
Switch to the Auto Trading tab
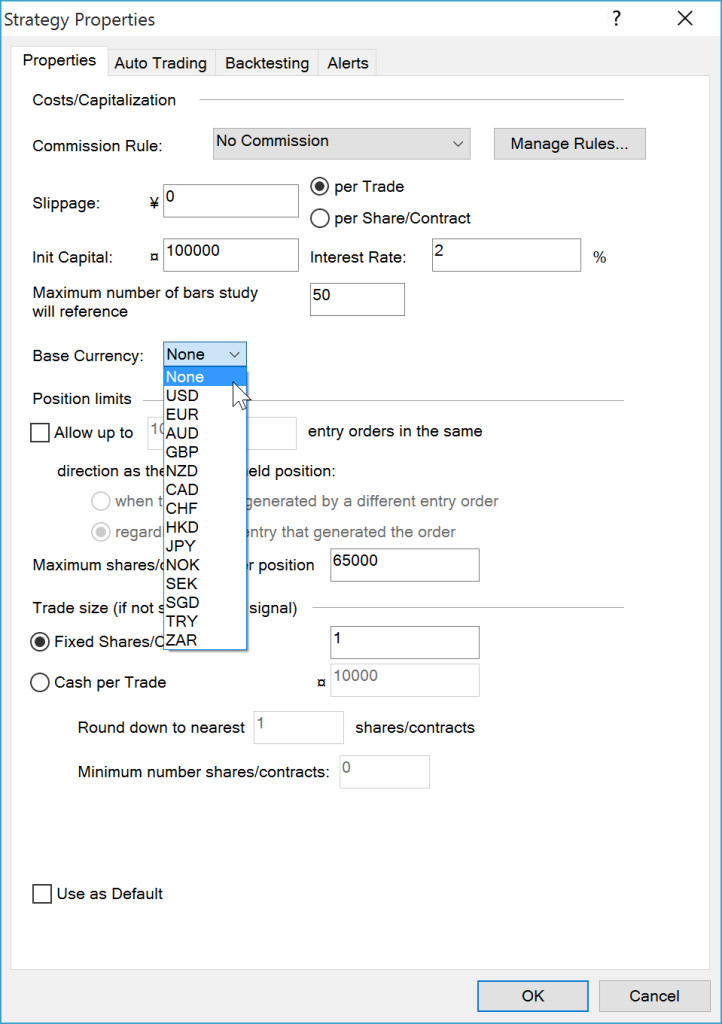tap(161, 63)
